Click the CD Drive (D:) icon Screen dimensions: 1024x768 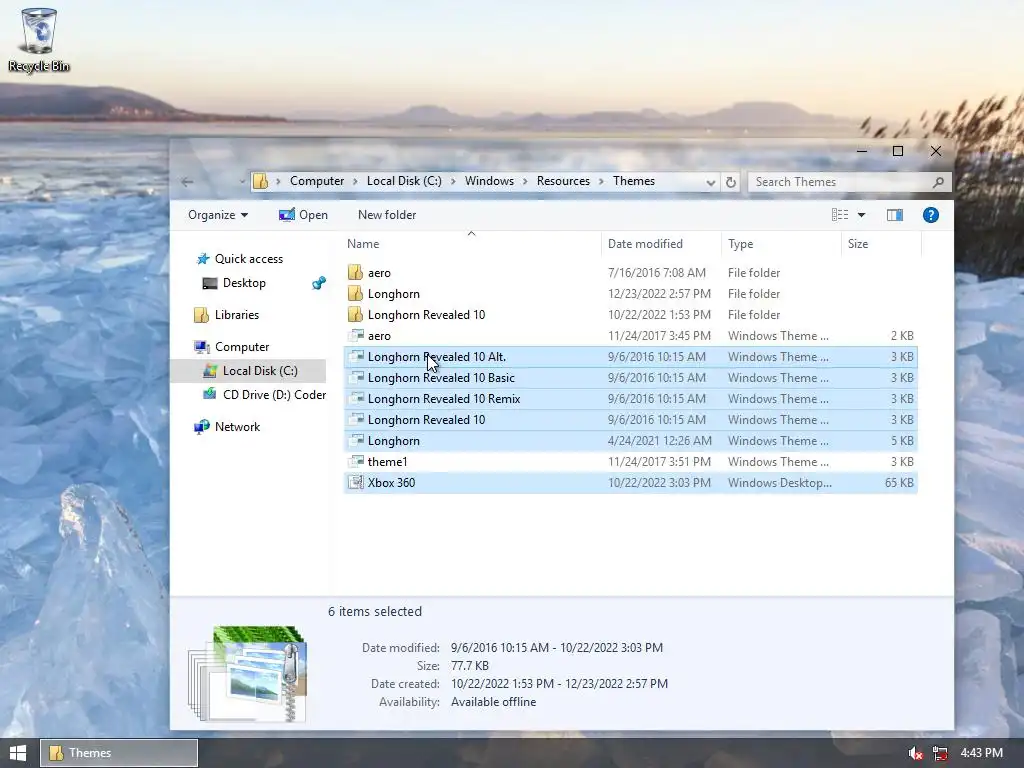(x=210, y=394)
